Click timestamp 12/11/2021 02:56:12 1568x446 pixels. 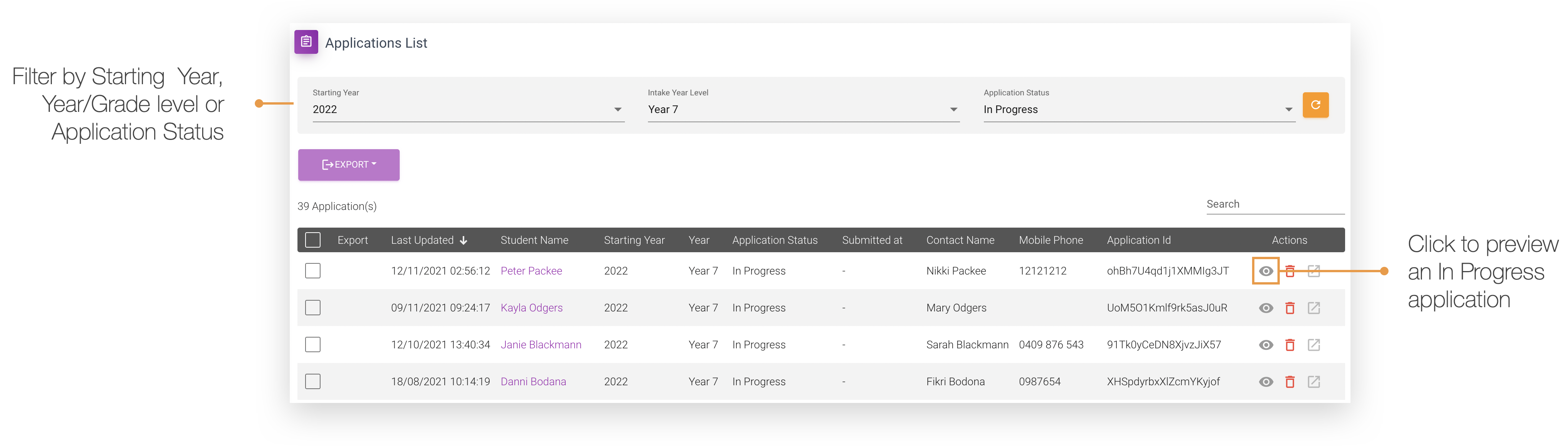(440, 271)
